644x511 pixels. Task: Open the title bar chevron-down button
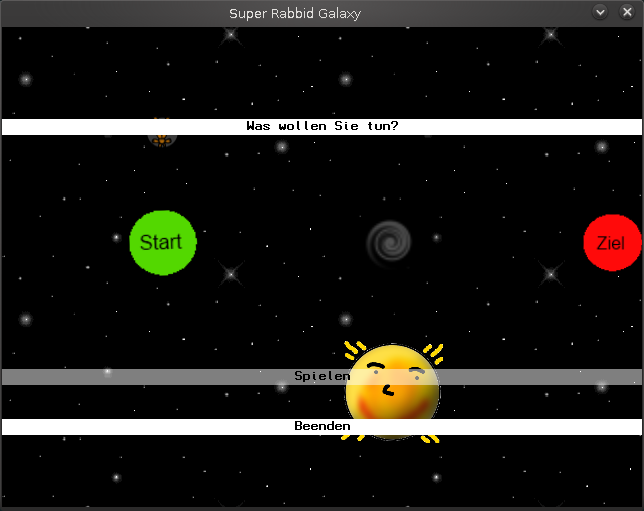[x=600, y=12]
